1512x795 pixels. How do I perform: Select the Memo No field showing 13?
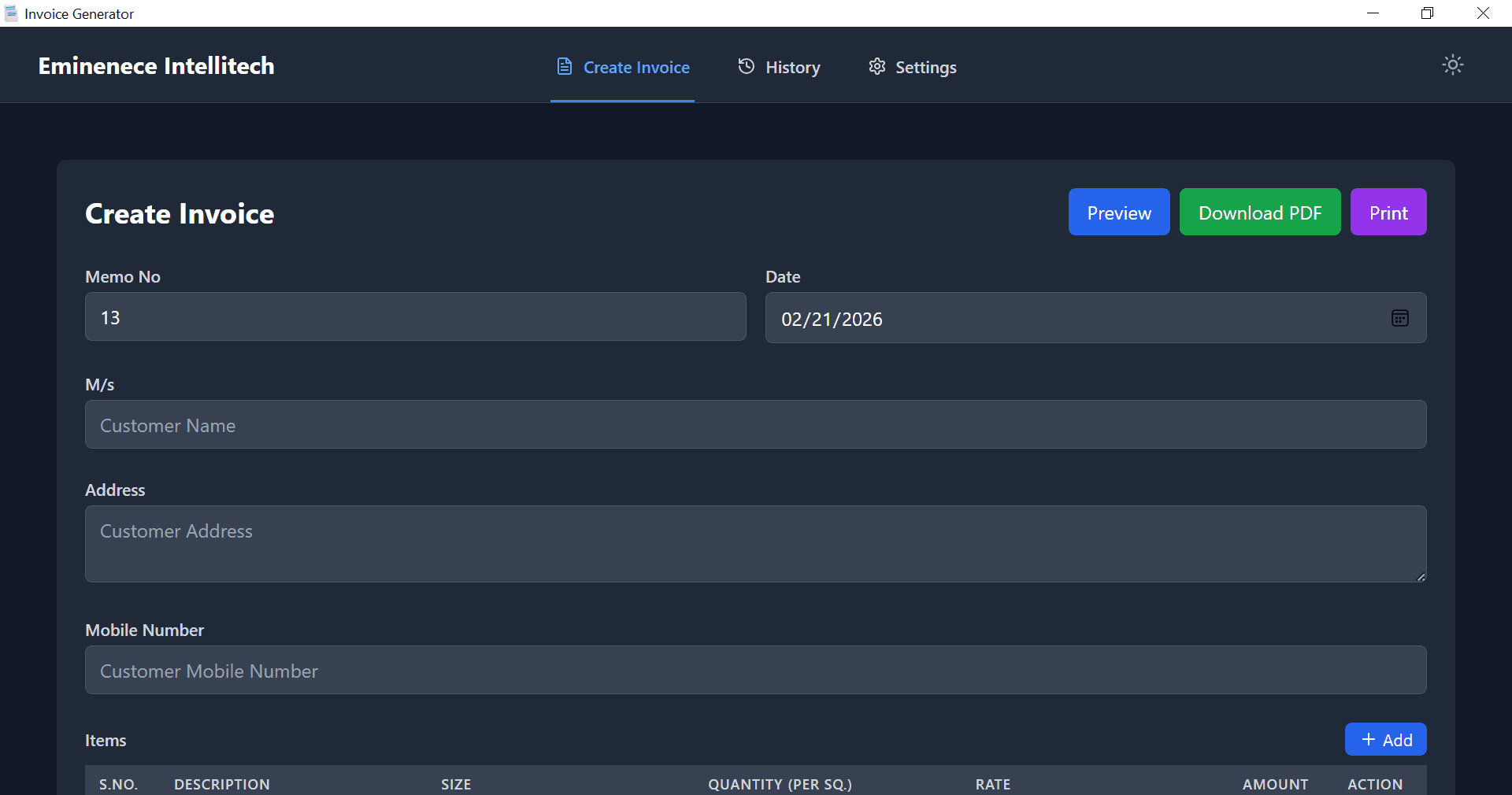point(415,317)
